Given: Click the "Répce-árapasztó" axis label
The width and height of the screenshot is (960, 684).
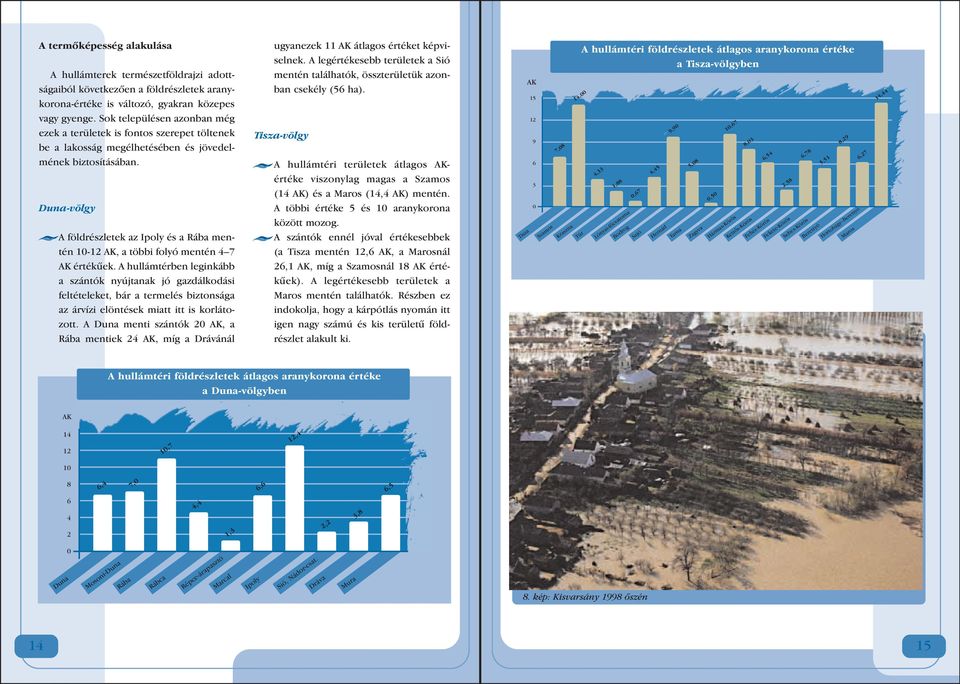Looking at the screenshot, I should pos(202,575).
